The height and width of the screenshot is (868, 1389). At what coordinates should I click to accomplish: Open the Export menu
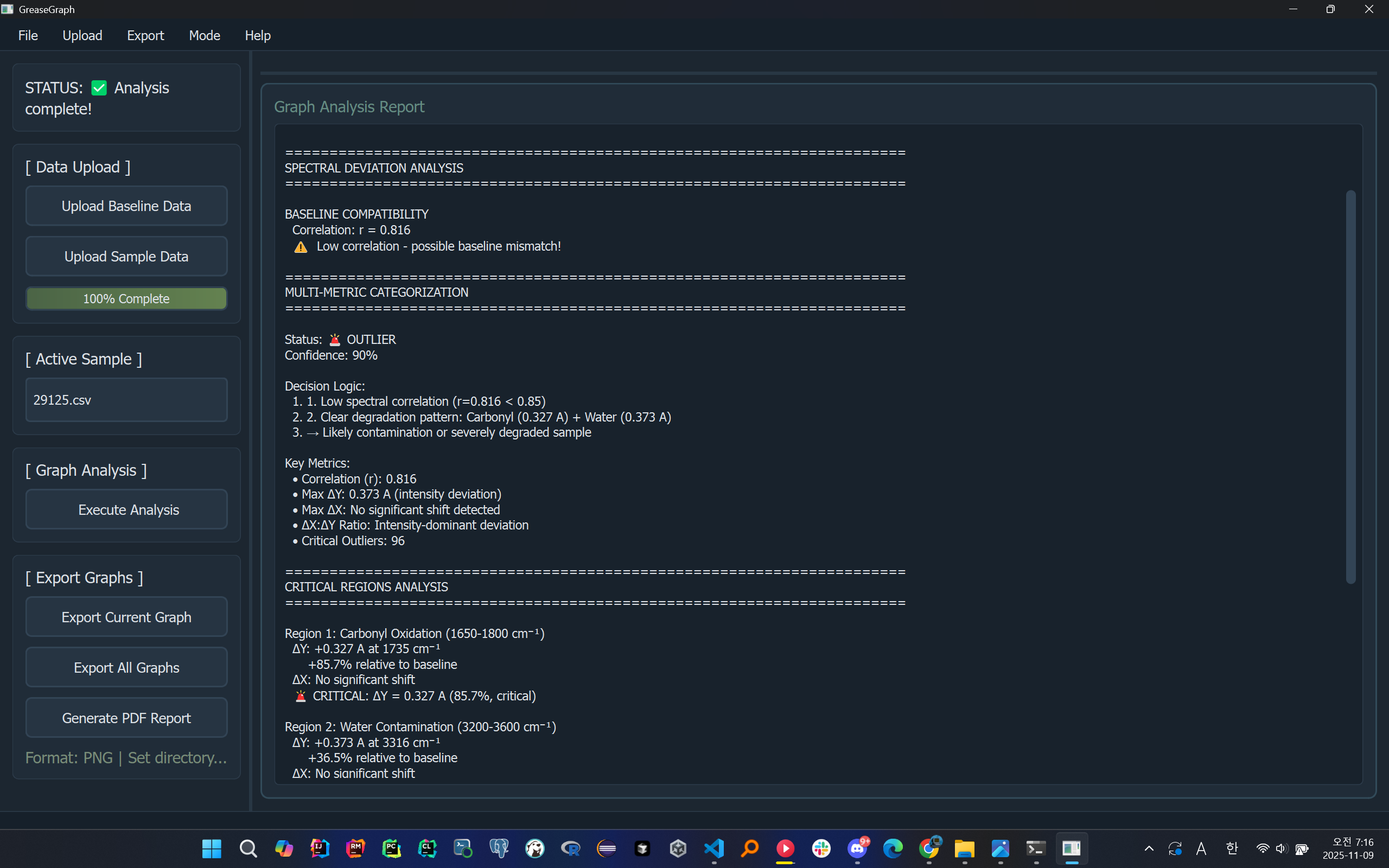(145, 36)
